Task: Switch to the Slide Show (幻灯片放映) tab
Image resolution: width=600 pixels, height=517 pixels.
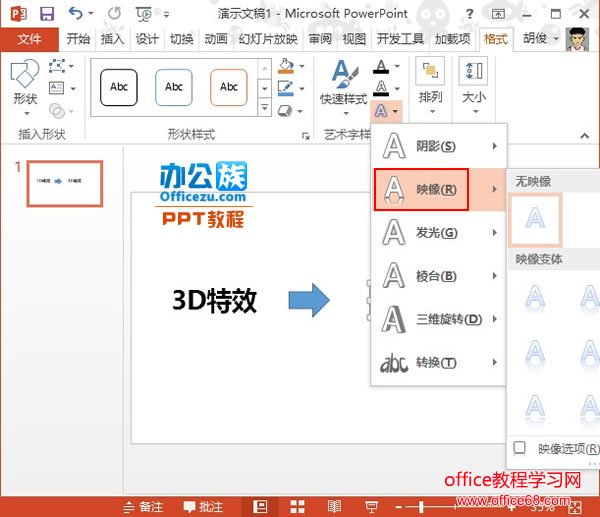Action: tap(268, 39)
